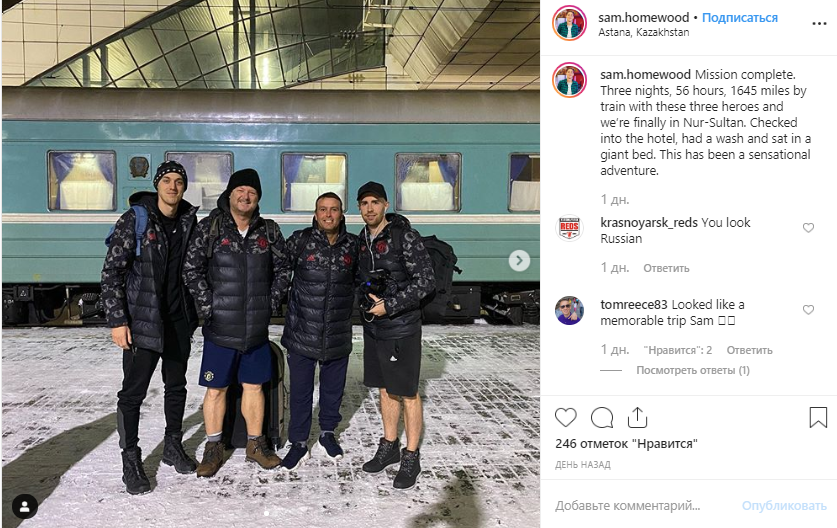The width and height of the screenshot is (837, 528).
Task: Open the comment speech bubble icon
Action: (602, 417)
